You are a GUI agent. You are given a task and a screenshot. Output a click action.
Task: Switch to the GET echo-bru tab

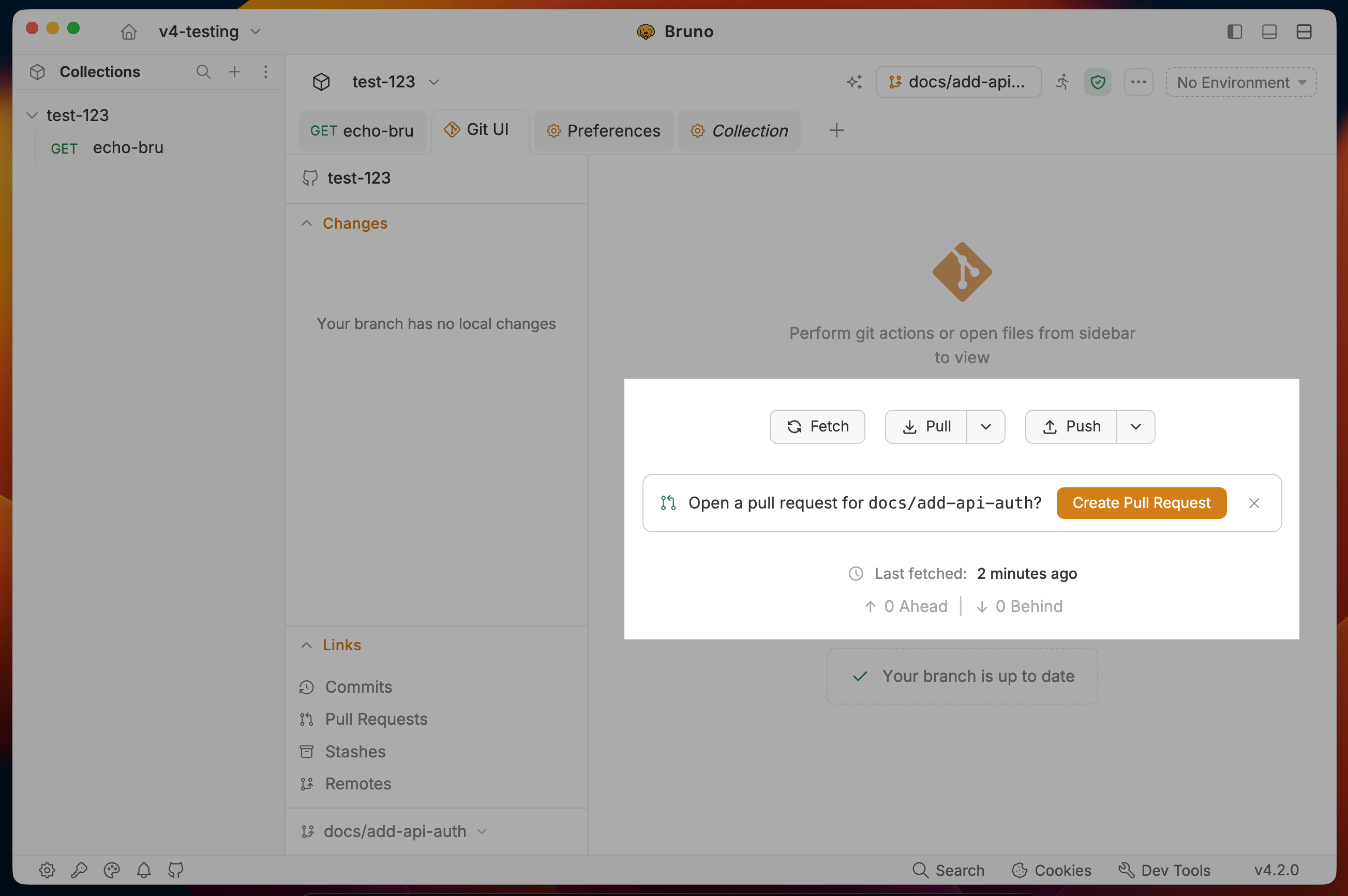point(362,131)
